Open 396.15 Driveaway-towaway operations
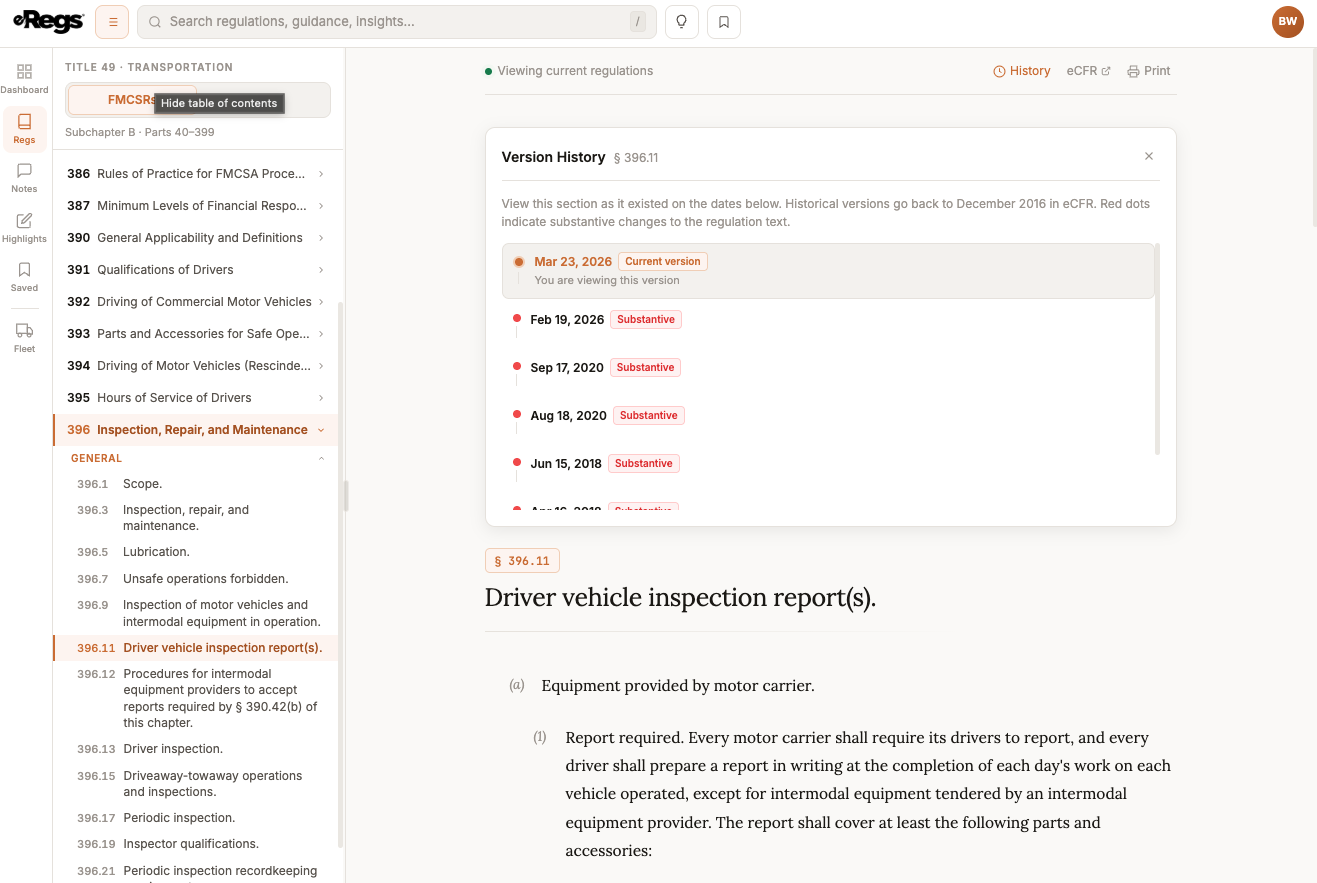Viewport: 1317px width, 883px height. [x=196, y=784]
